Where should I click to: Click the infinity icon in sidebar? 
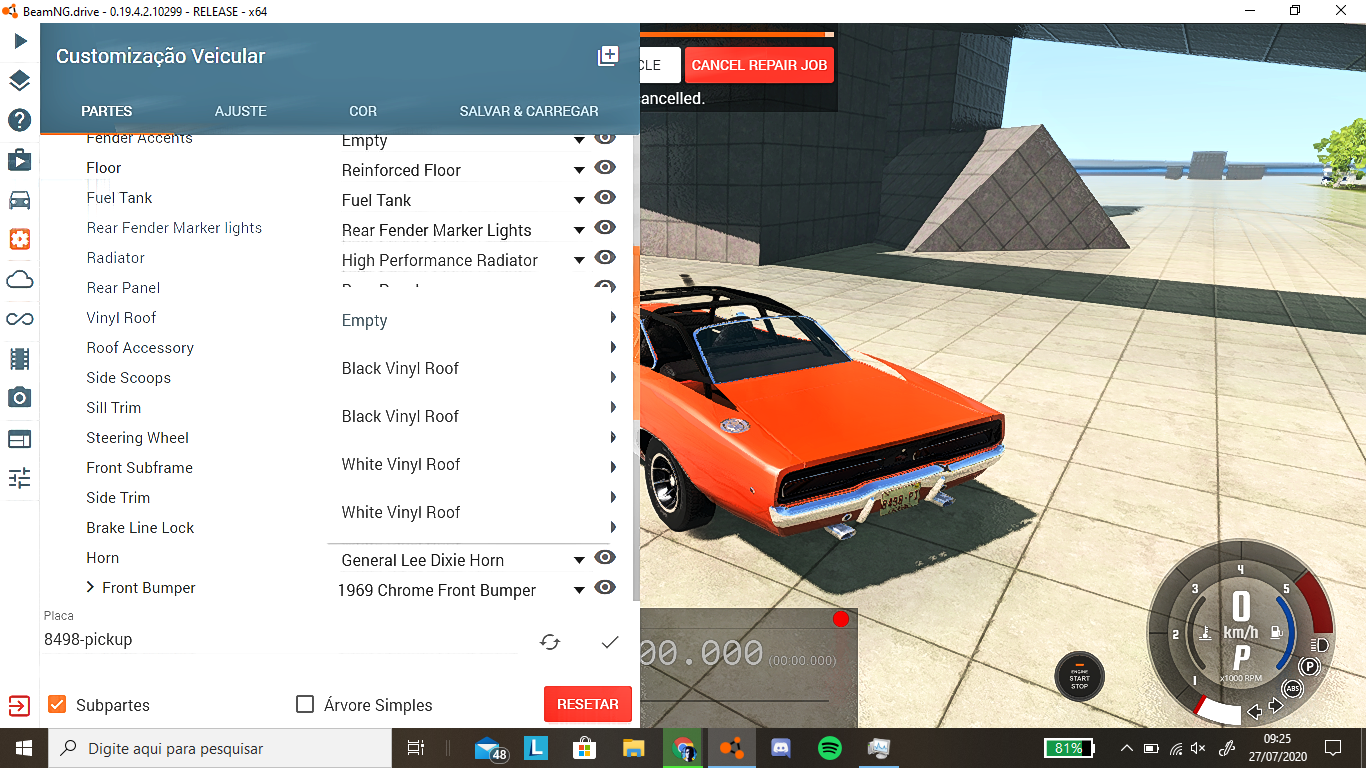20,319
